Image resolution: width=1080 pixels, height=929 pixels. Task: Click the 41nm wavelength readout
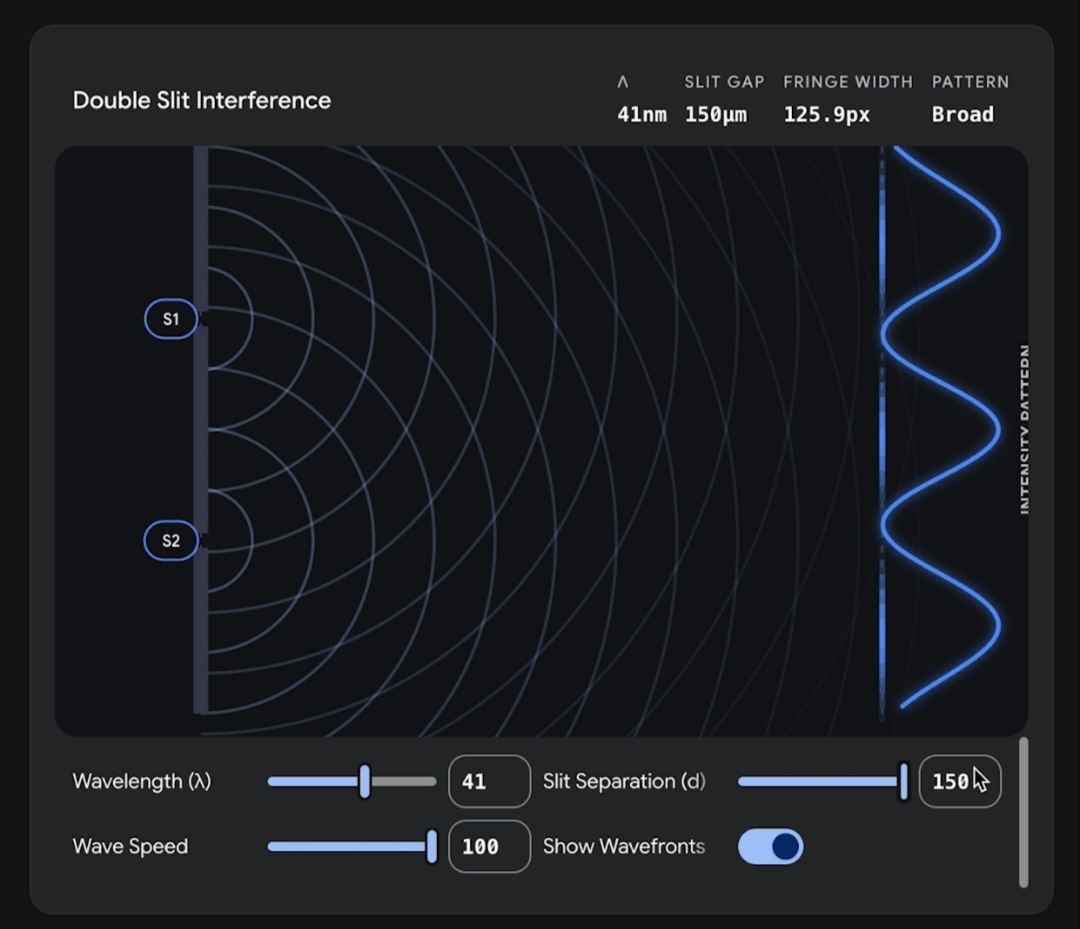[x=641, y=114]
